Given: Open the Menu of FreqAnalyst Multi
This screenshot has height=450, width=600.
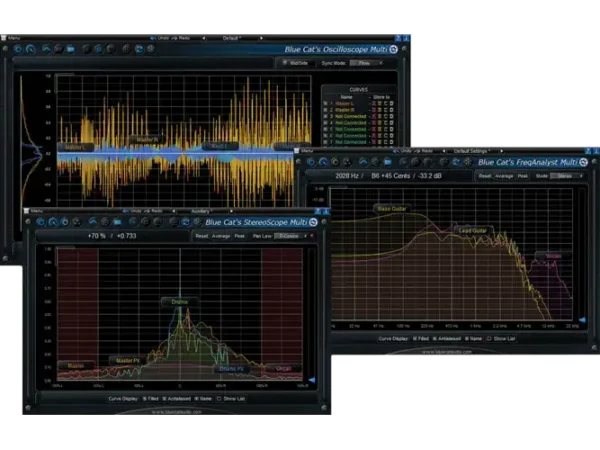Looking at the screenshot, I should (304, 151).
